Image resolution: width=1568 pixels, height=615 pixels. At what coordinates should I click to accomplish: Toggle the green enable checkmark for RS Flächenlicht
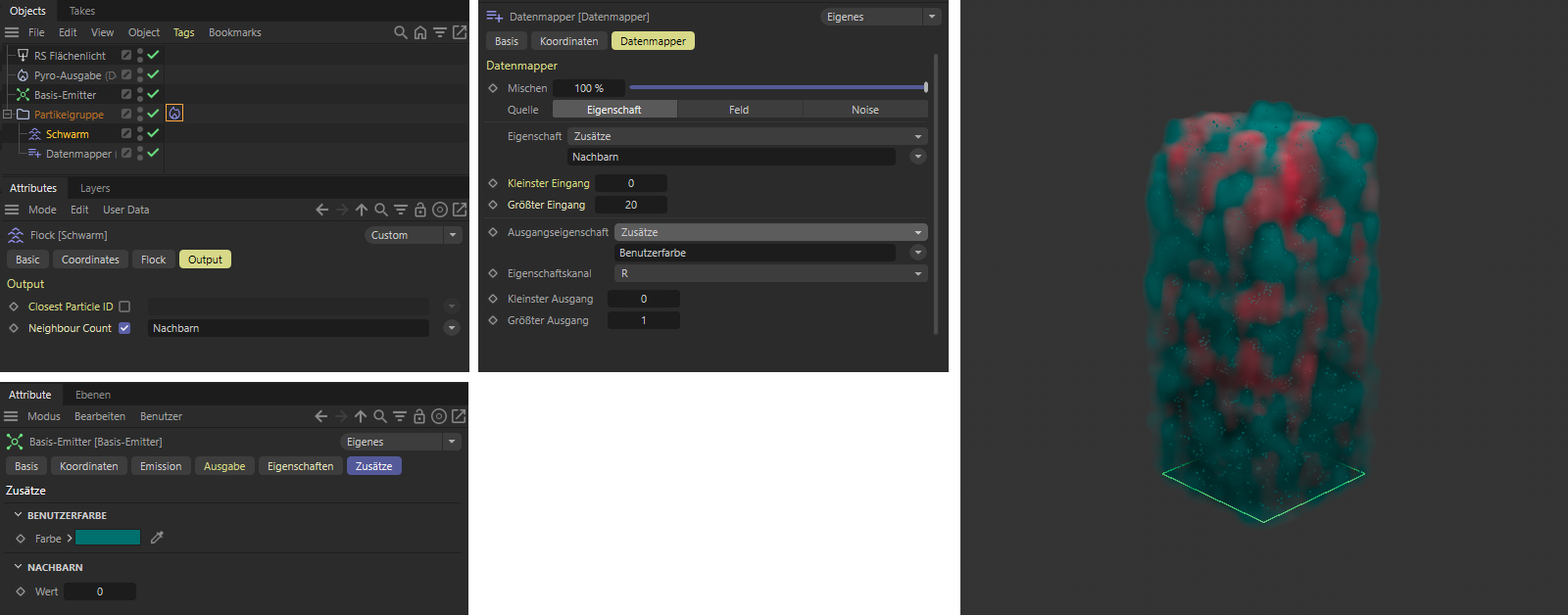click(153, 55)
